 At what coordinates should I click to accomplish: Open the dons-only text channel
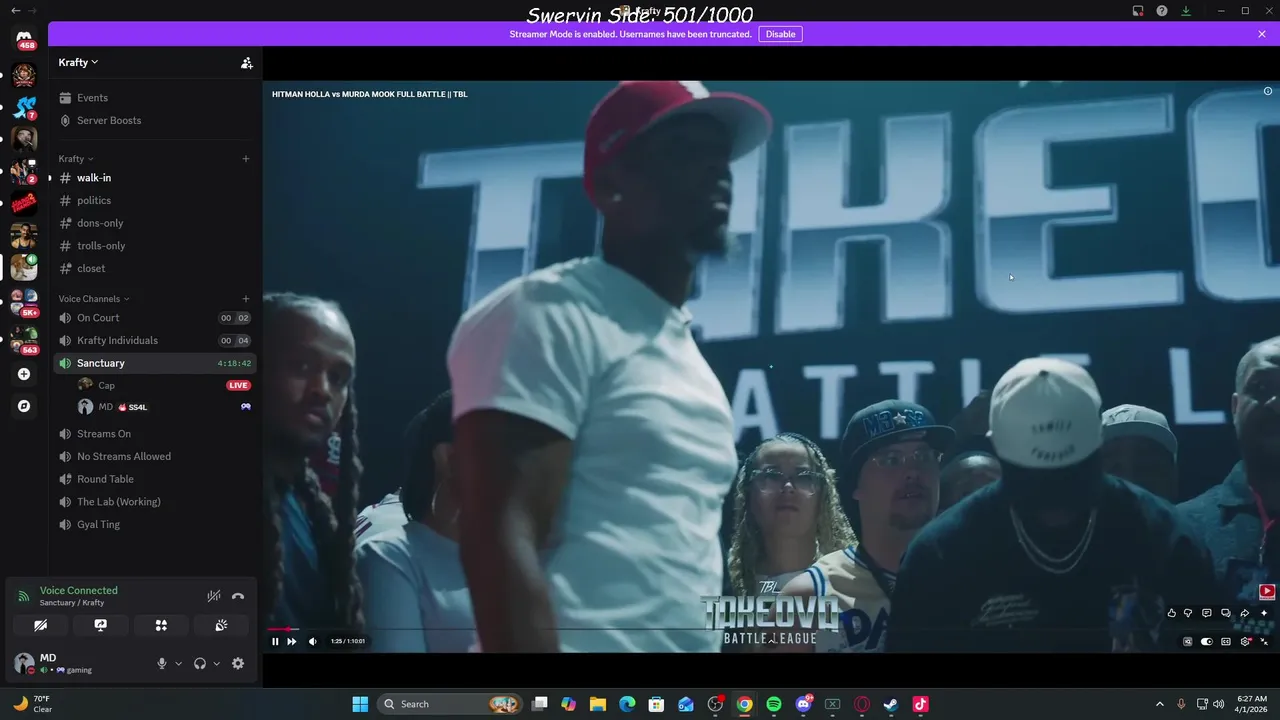(155, 223)
